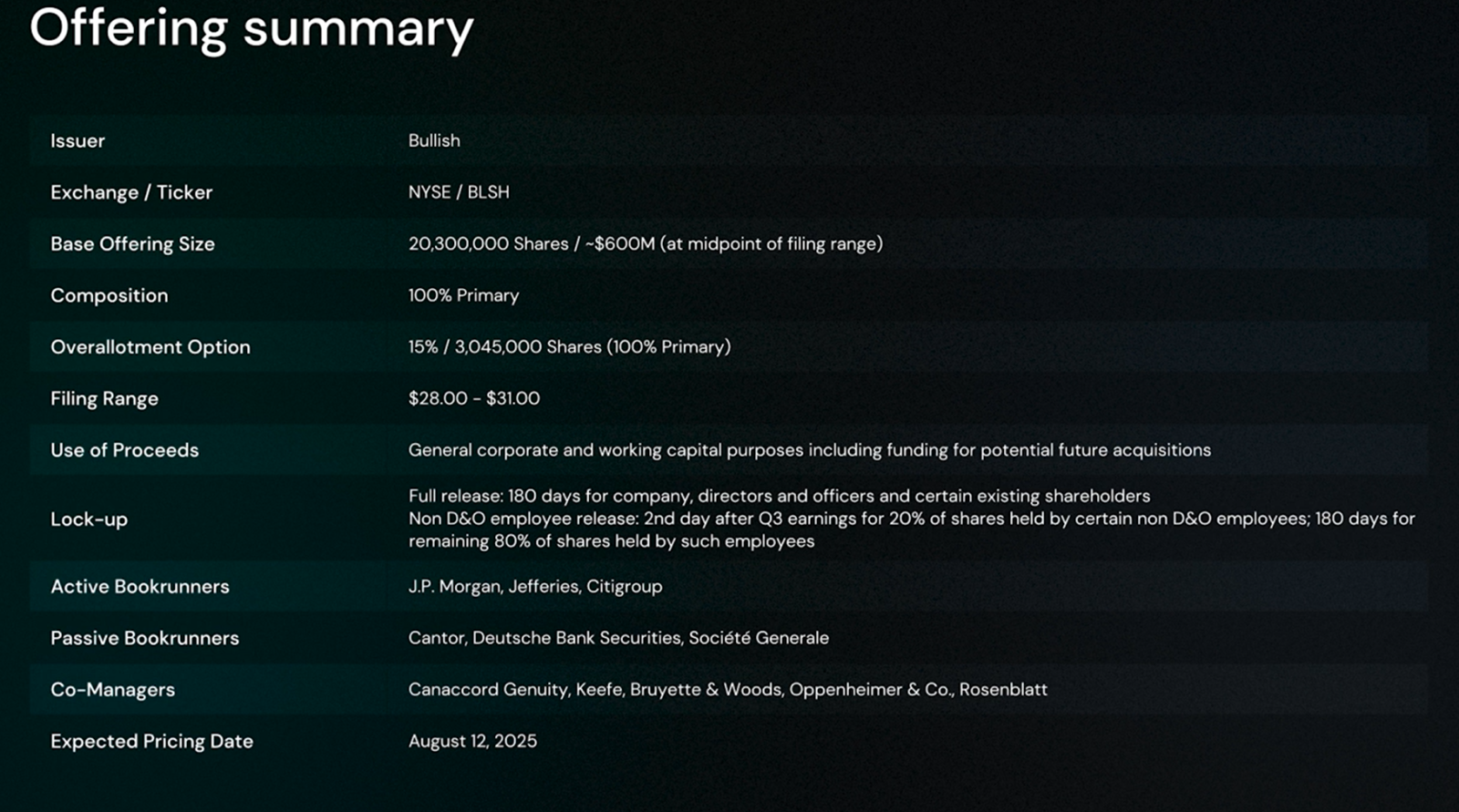Viewport: 1459px width, 812px height.
Task: Click the "Exchange / Ticker" label
Action: [131, 192]
